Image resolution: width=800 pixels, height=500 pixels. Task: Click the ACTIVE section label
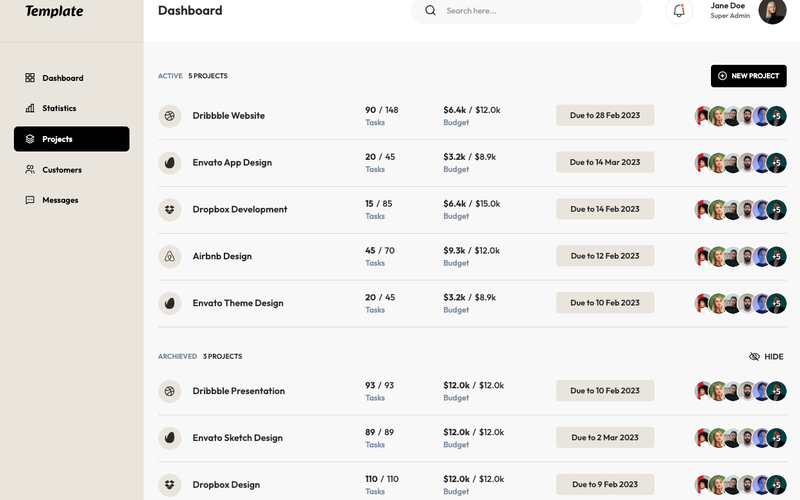point(170,76)
